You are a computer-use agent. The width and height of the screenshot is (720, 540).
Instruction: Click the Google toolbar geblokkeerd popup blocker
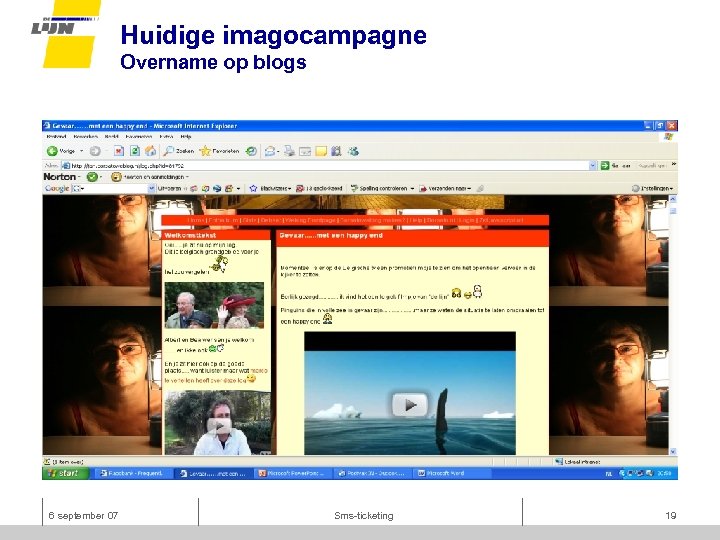click(319, 189)
